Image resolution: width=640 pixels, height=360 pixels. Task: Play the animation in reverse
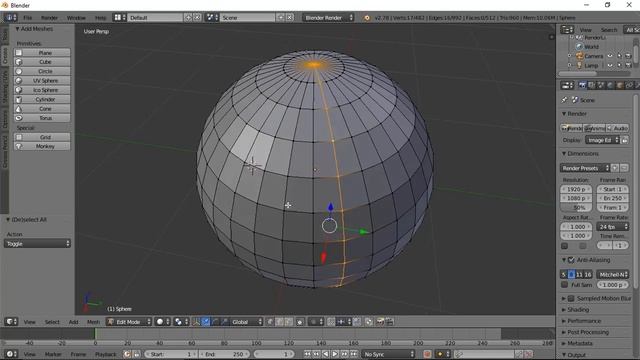326,354
